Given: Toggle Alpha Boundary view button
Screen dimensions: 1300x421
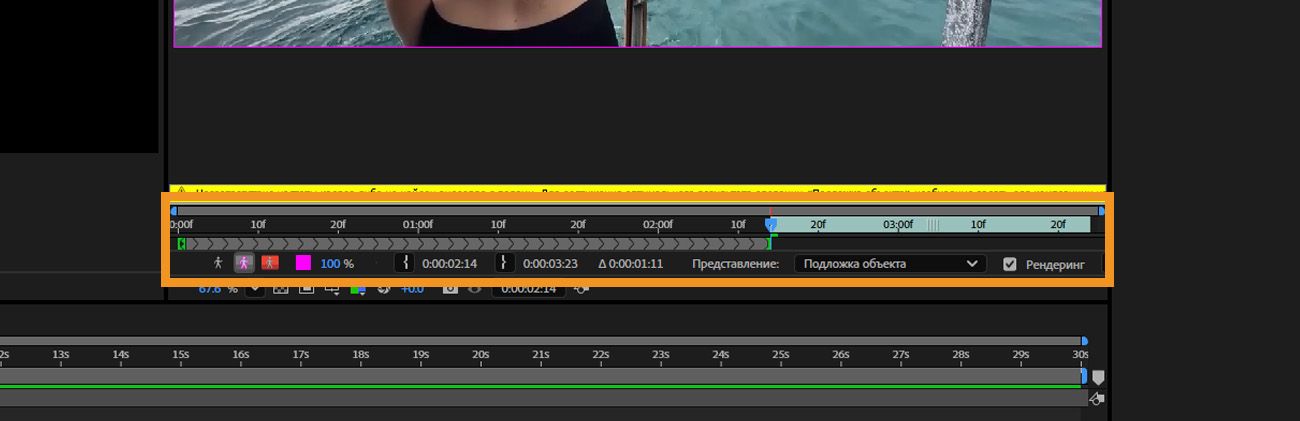Looking at the screenshot, I should pyautogui.click(x=244, y=263).
